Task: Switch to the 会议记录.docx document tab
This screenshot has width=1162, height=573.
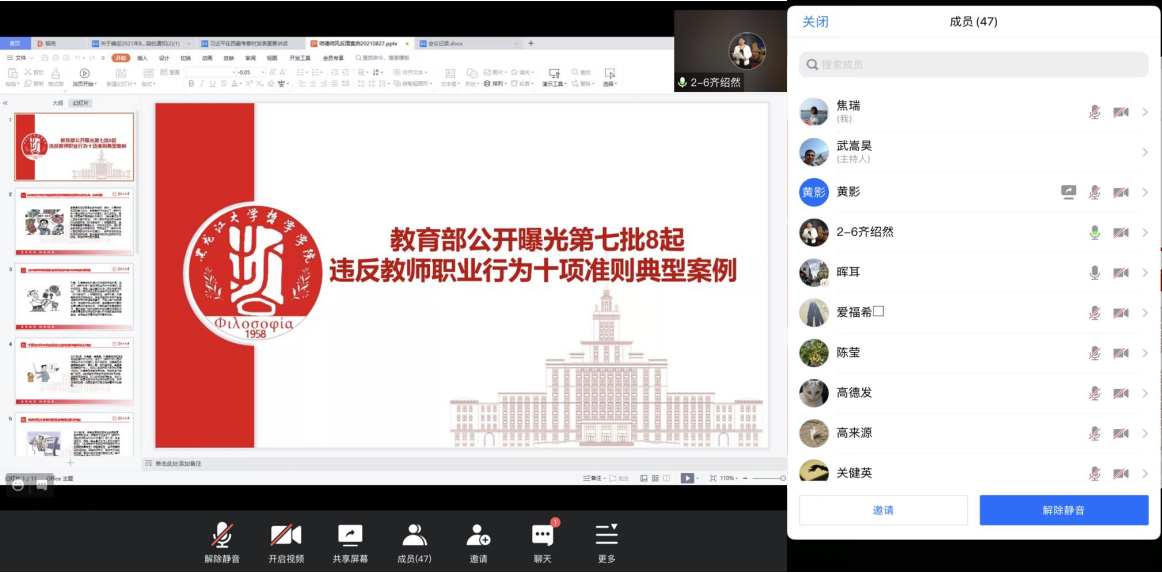Action: pyautogui.click(x=445, y=44)
